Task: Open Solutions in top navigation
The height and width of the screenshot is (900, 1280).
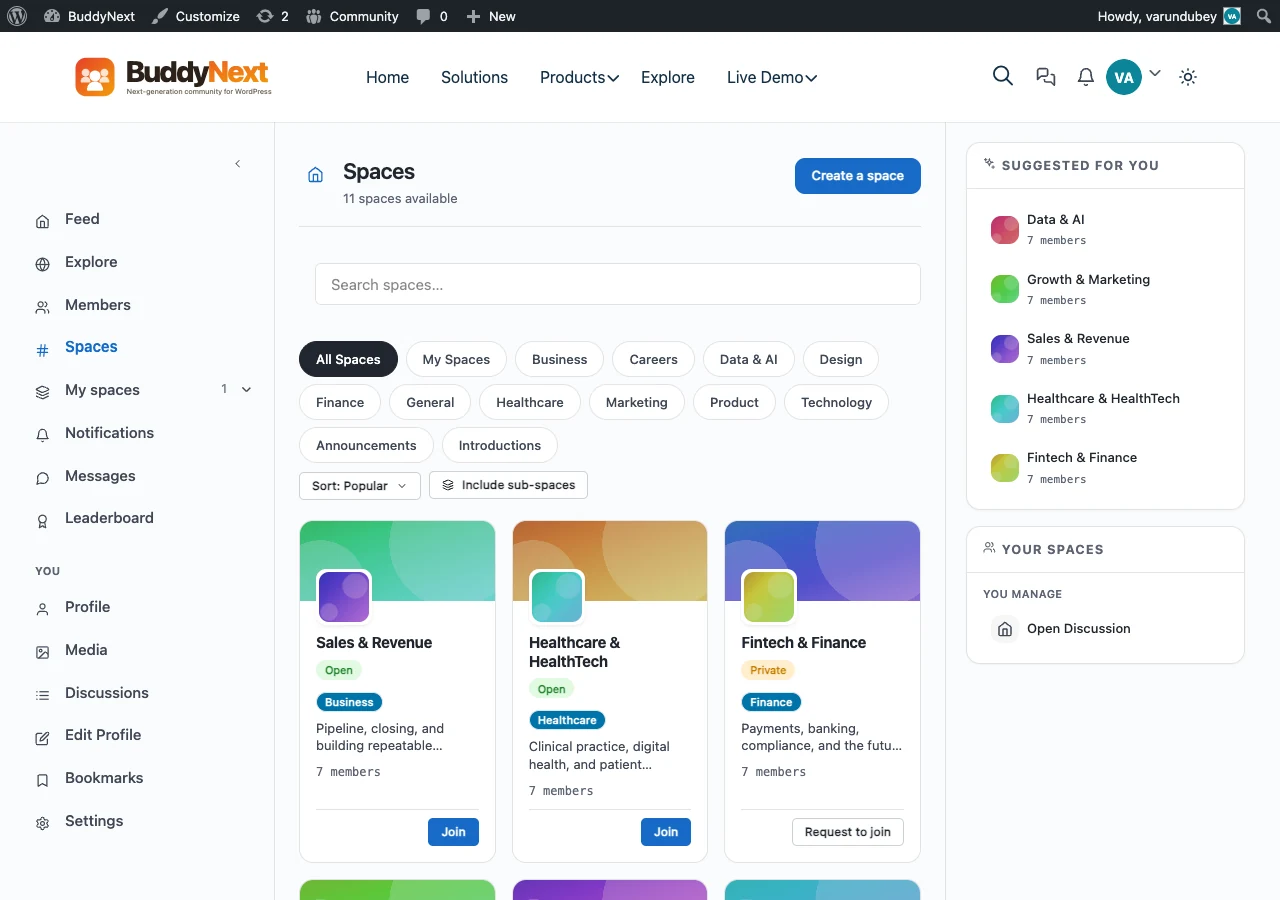Action: click(474, 77)
